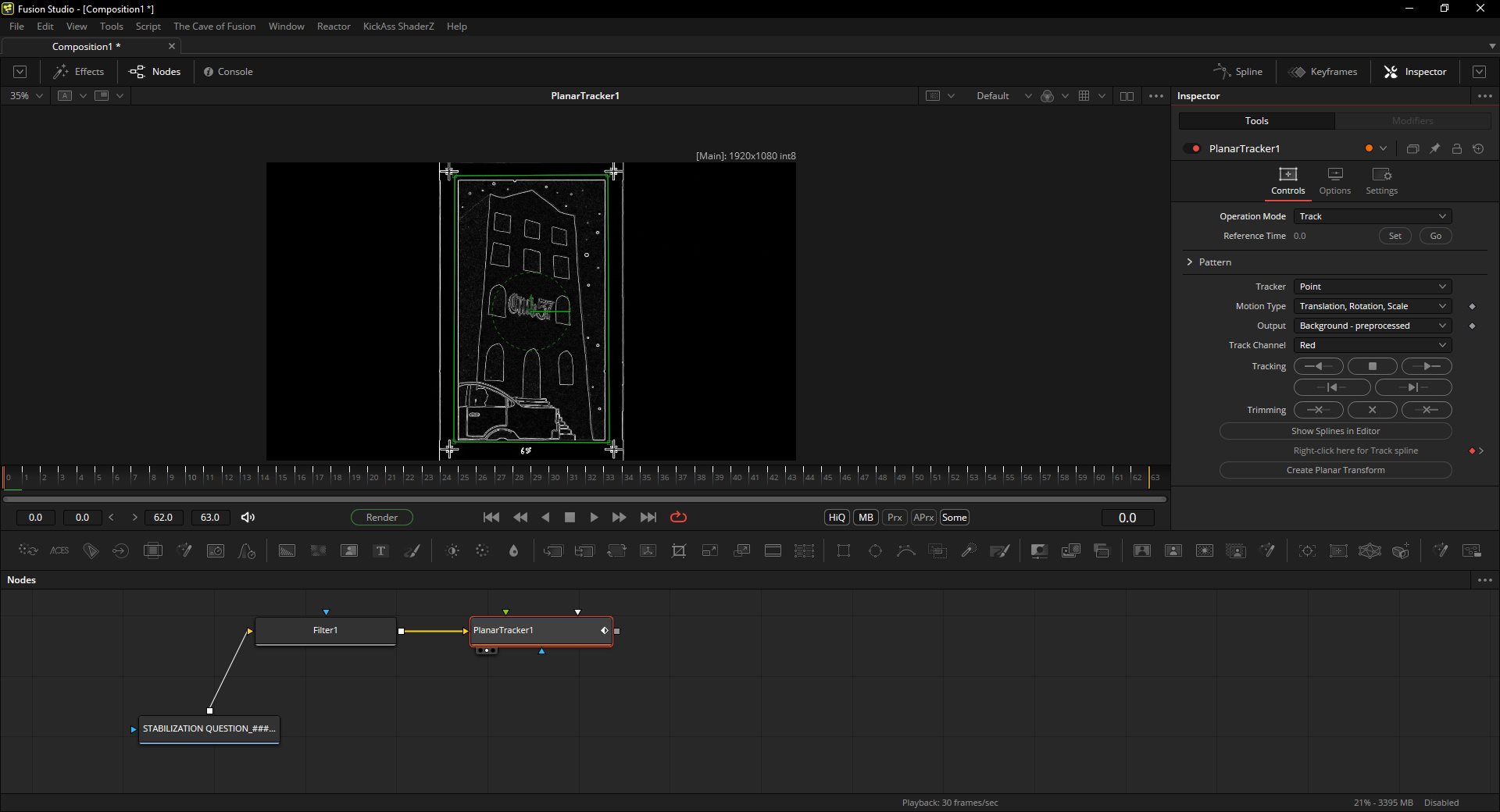Open Nodes panel options menu
1500x812 pixels.
pyautogui.click(x=1484, y=580)
